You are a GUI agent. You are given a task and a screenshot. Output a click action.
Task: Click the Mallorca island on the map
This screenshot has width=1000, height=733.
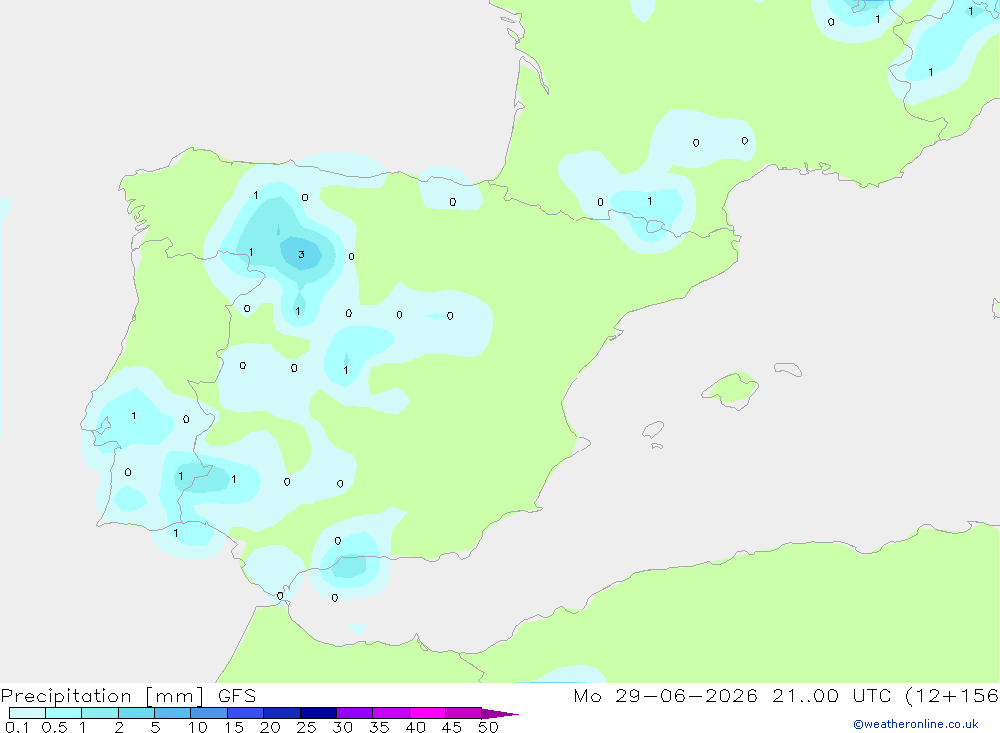tap(731, 389)
